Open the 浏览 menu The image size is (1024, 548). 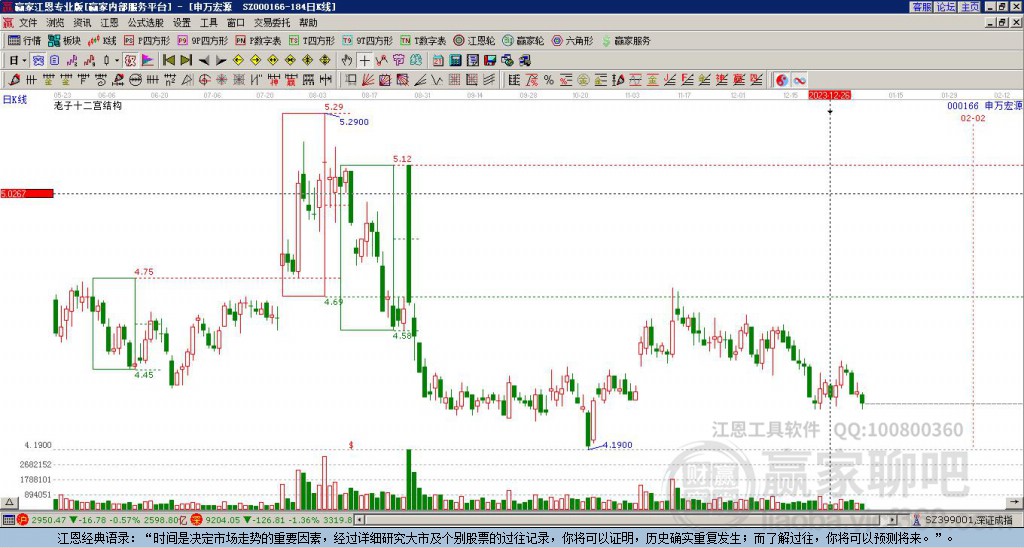pyautogui.click(x=55, y=23)
